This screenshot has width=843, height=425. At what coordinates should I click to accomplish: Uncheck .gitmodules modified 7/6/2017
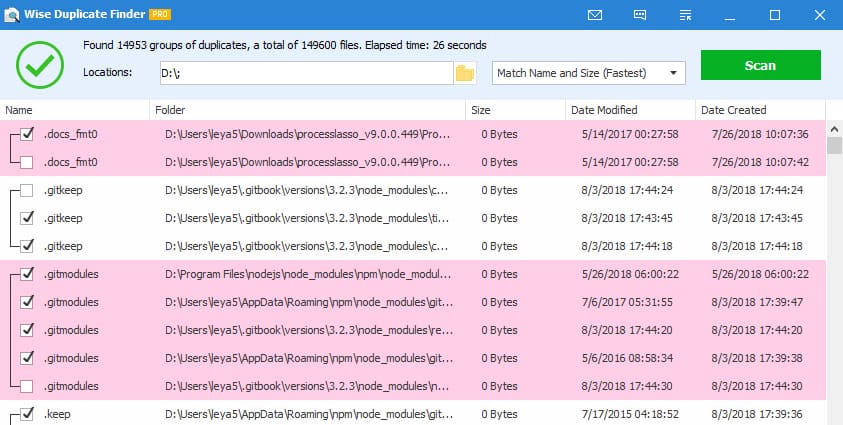click(26, 302)
